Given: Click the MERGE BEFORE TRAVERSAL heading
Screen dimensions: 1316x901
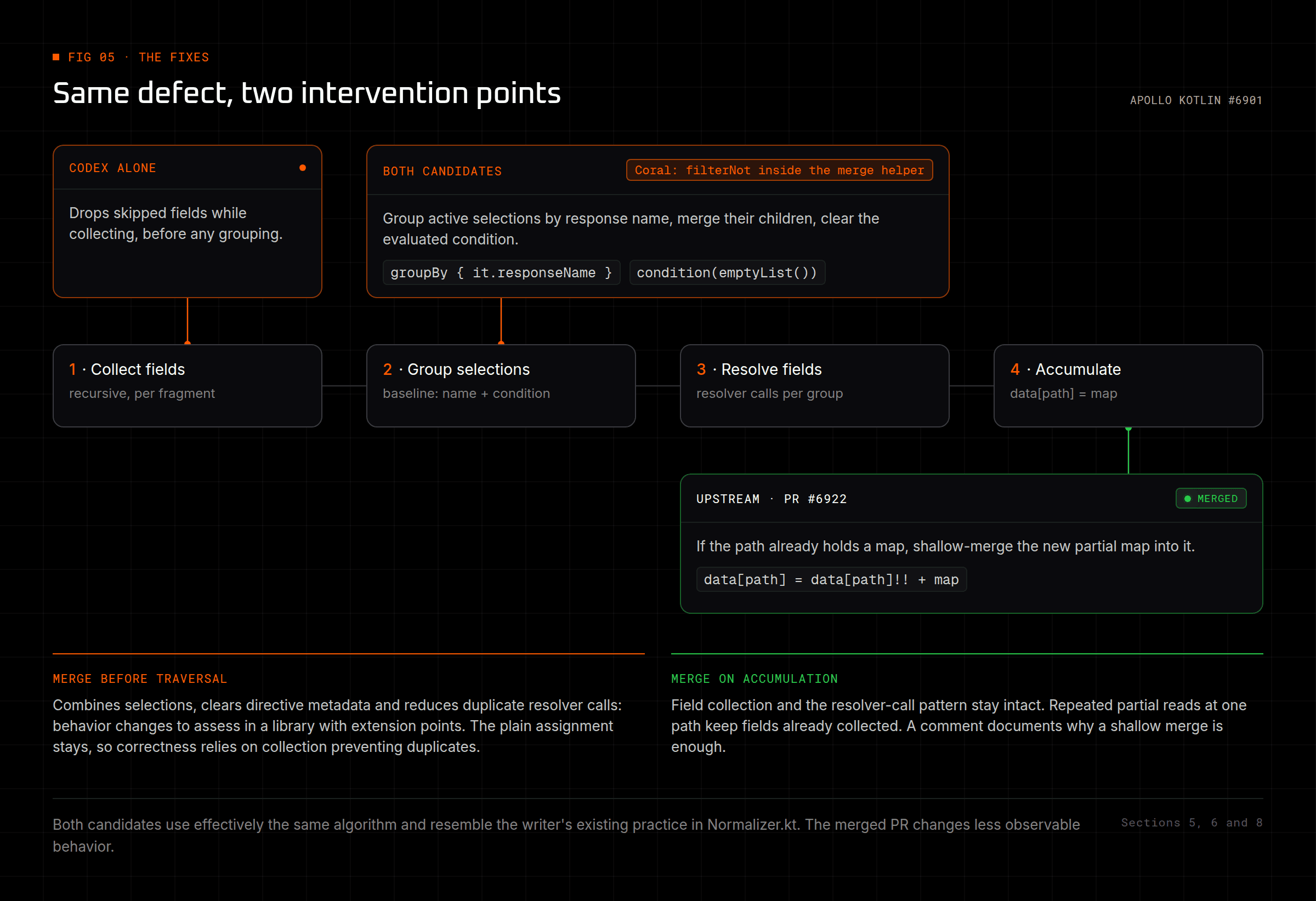Looking at the screenshot, I should tap(140, 678).
